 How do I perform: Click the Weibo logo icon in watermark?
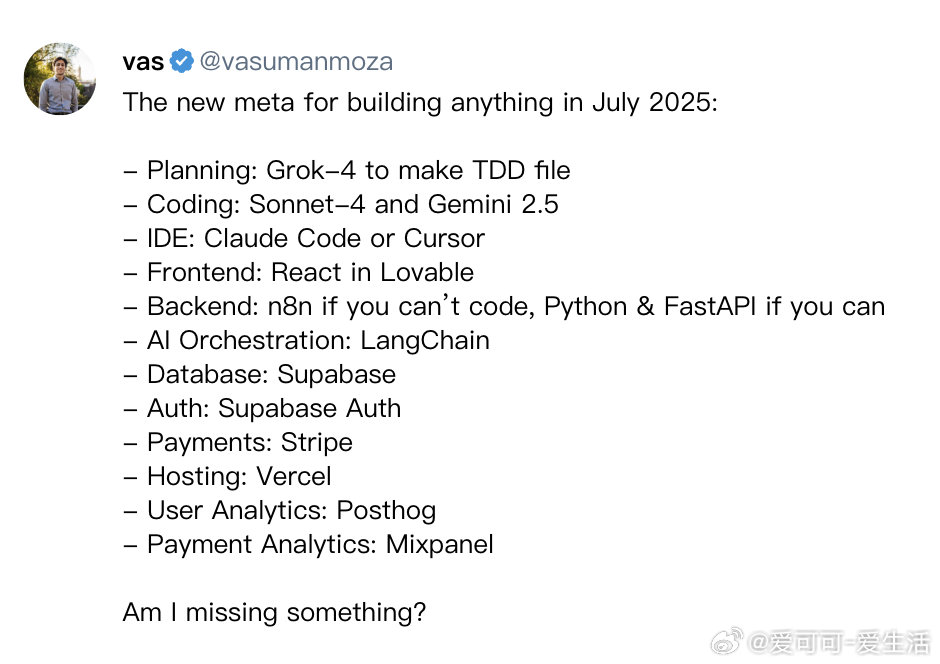point(727,642)
